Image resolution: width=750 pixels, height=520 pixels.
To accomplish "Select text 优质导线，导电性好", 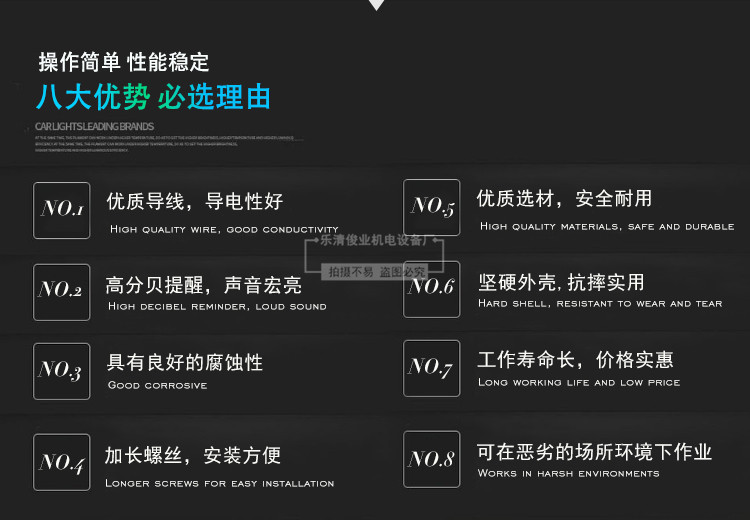I will (195, 201).
